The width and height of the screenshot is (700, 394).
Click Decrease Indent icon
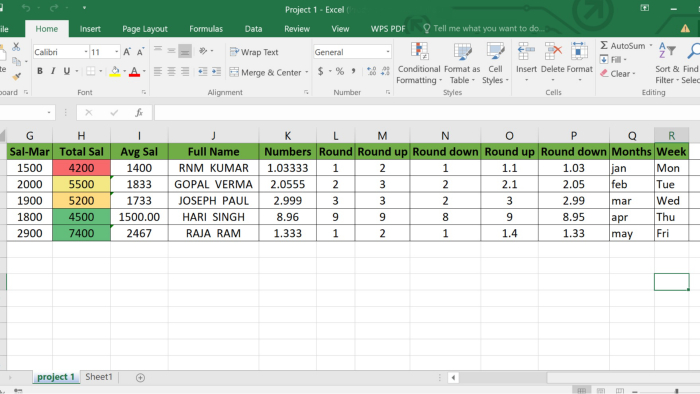203,71
